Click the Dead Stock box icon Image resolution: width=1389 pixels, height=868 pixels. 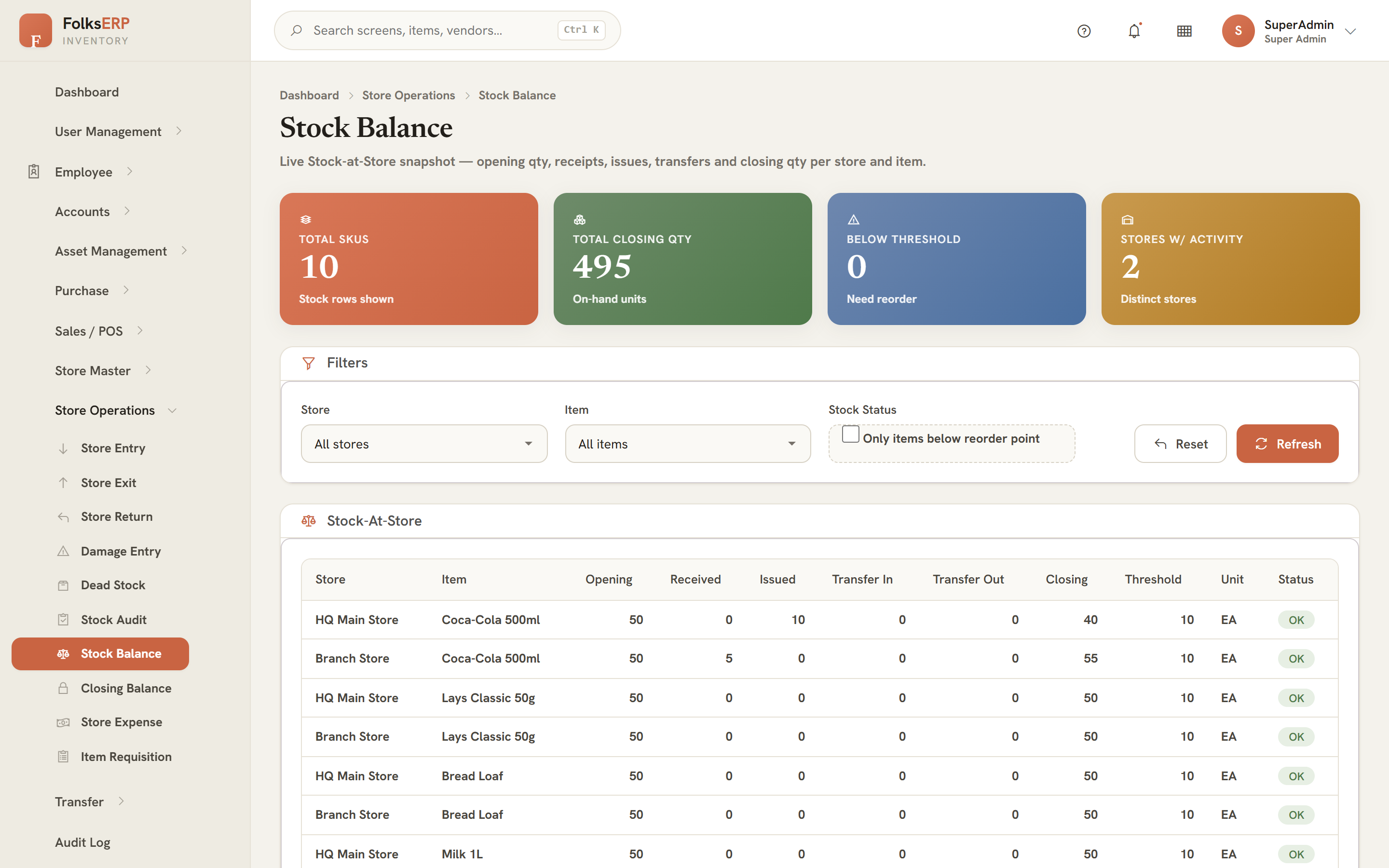pos(63,585)
